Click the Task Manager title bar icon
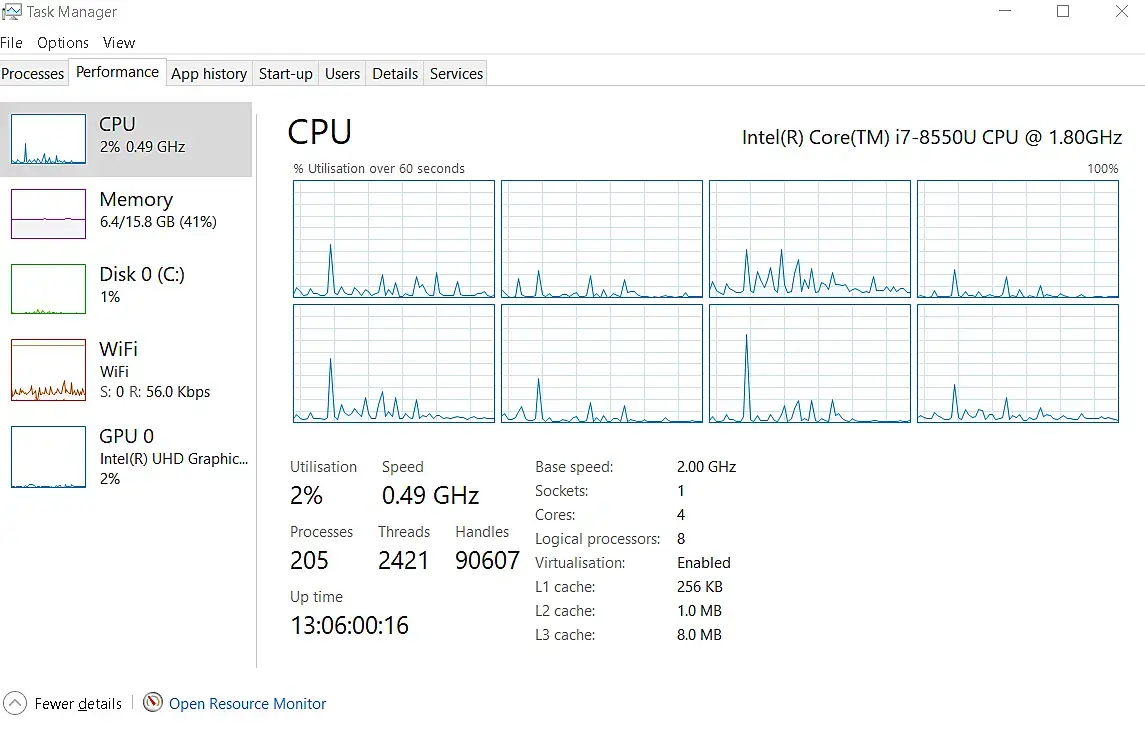 11,12
